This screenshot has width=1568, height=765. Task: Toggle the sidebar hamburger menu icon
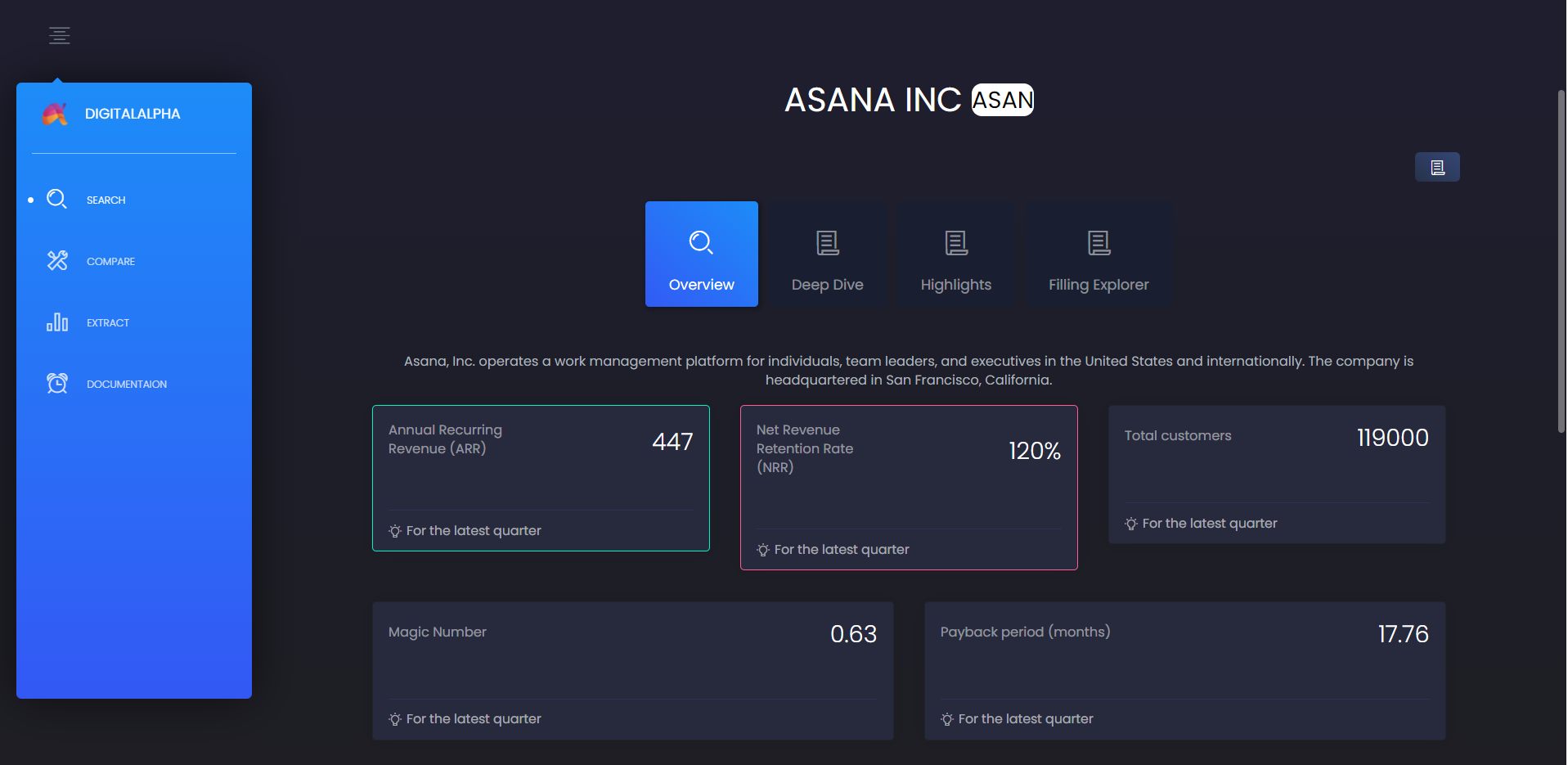[59, 35]
